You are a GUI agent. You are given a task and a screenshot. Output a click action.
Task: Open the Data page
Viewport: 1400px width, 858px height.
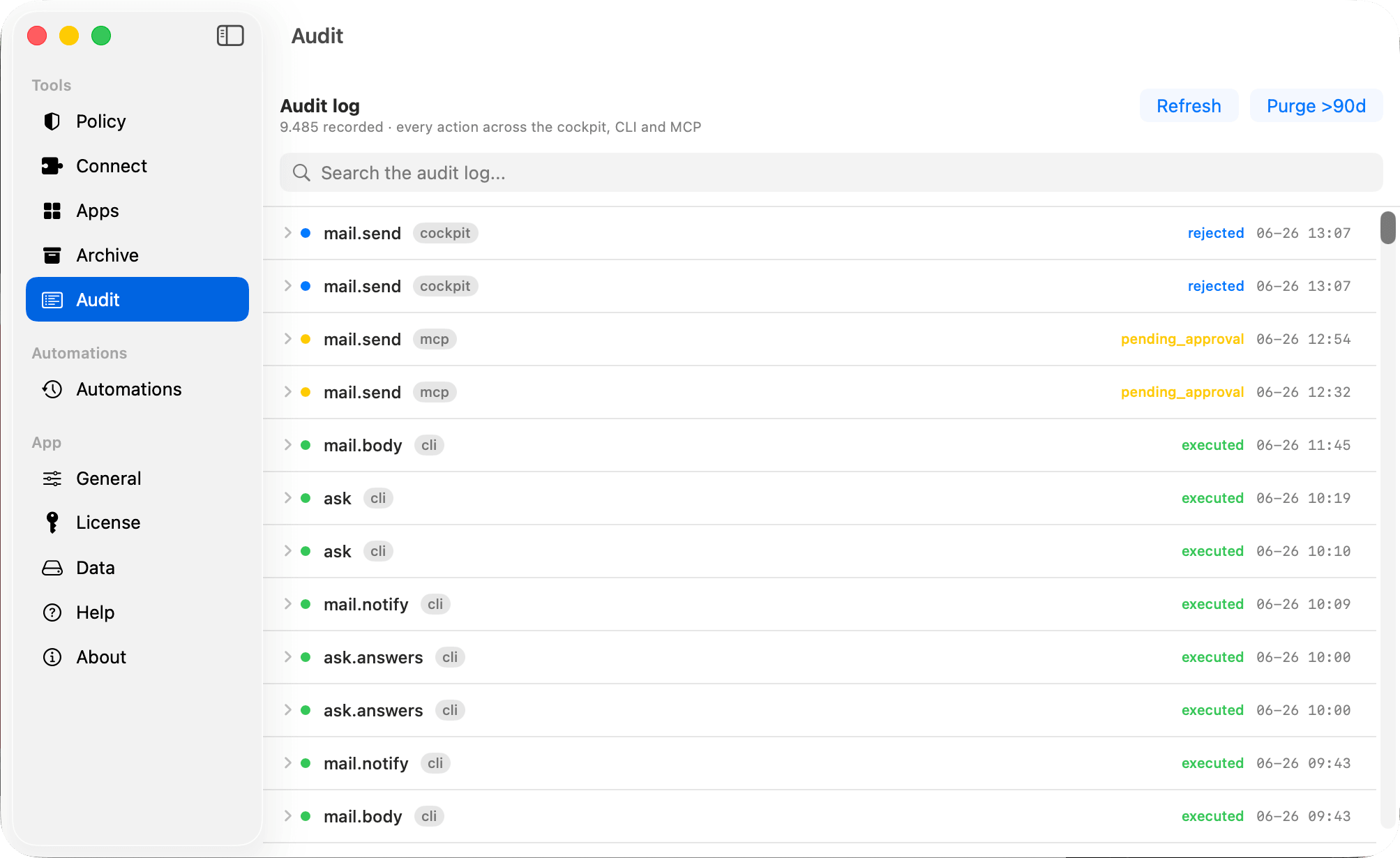pos(137,568)
